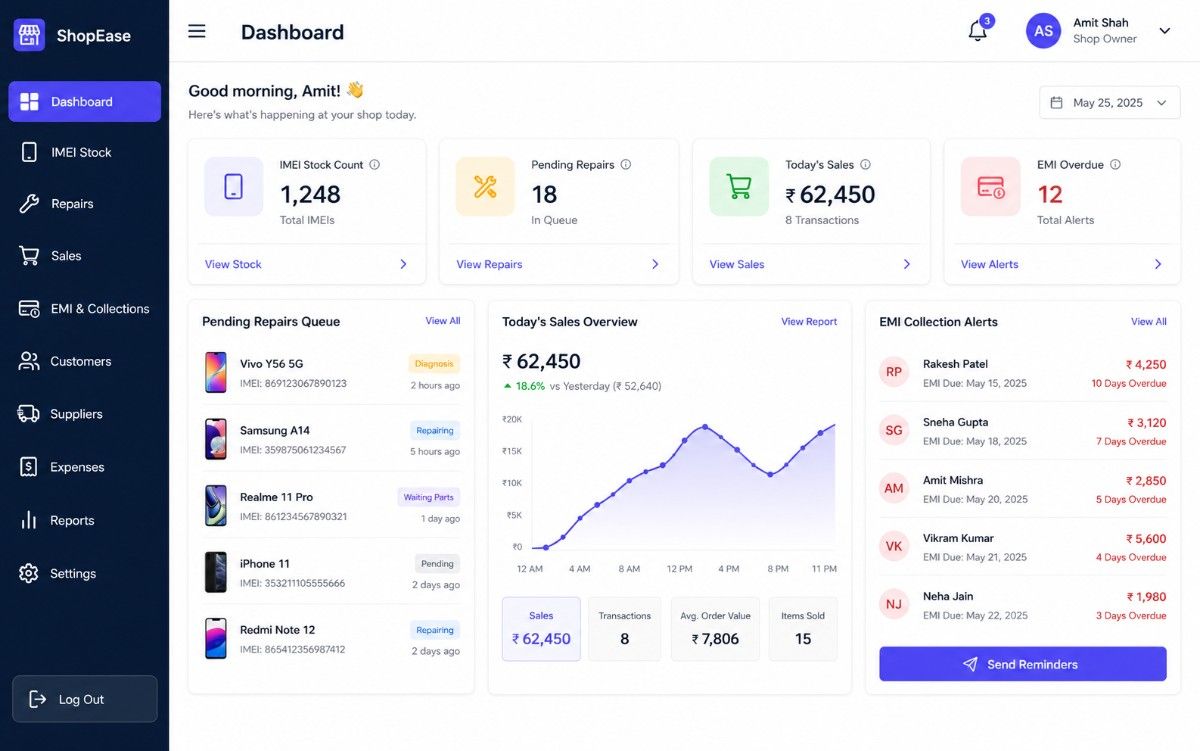This screenshot has height=751, width=1200.
Task: Open the View Stock link
Action: tap(233, 264)
